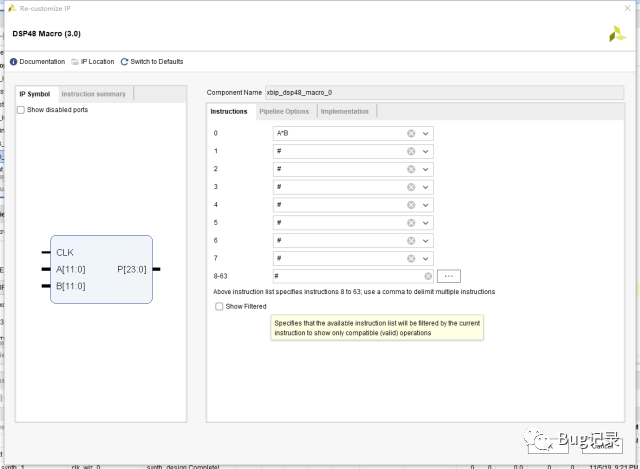The width and height of the screenshot is (640, 469).
Task: Expand the instruction 6 dropdown arrow
Action: coord(425,241)
